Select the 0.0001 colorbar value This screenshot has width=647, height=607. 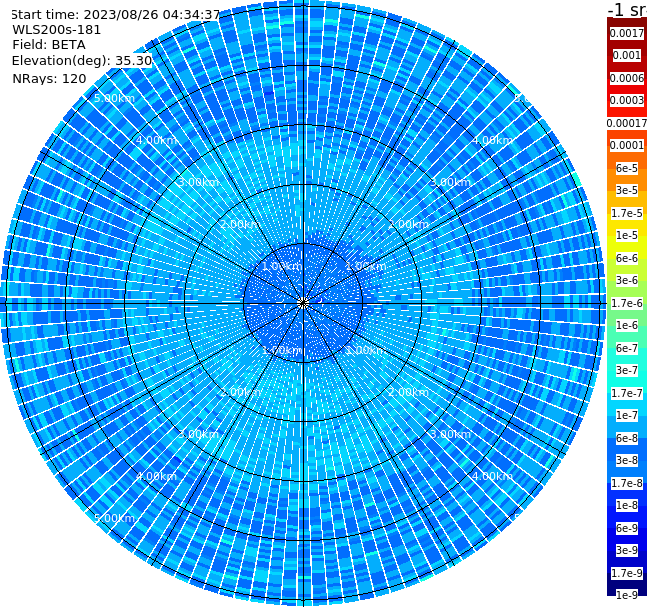[x=627, y=145]
